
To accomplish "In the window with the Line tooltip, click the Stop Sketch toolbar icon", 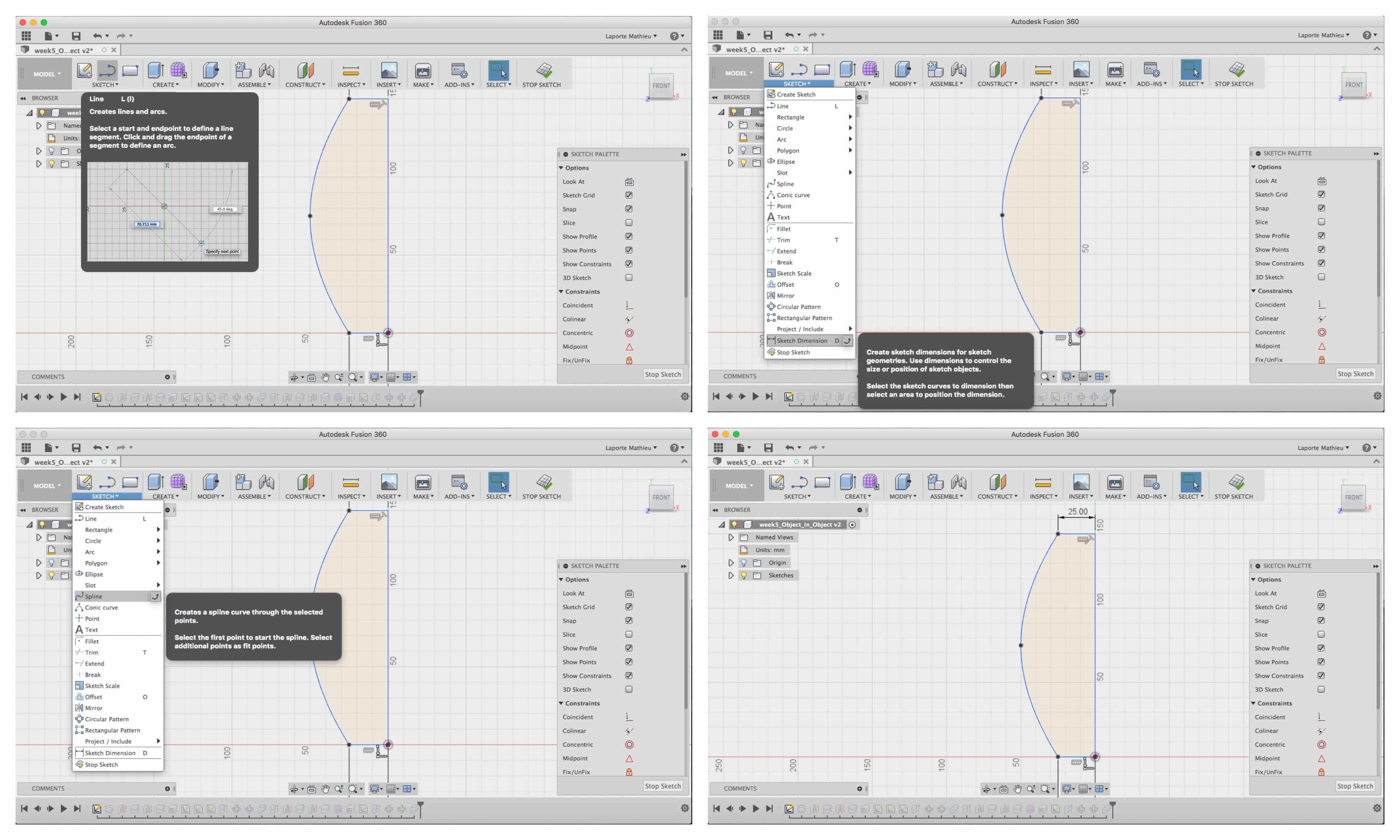I will pyautogui.click(x=544, y=70).
